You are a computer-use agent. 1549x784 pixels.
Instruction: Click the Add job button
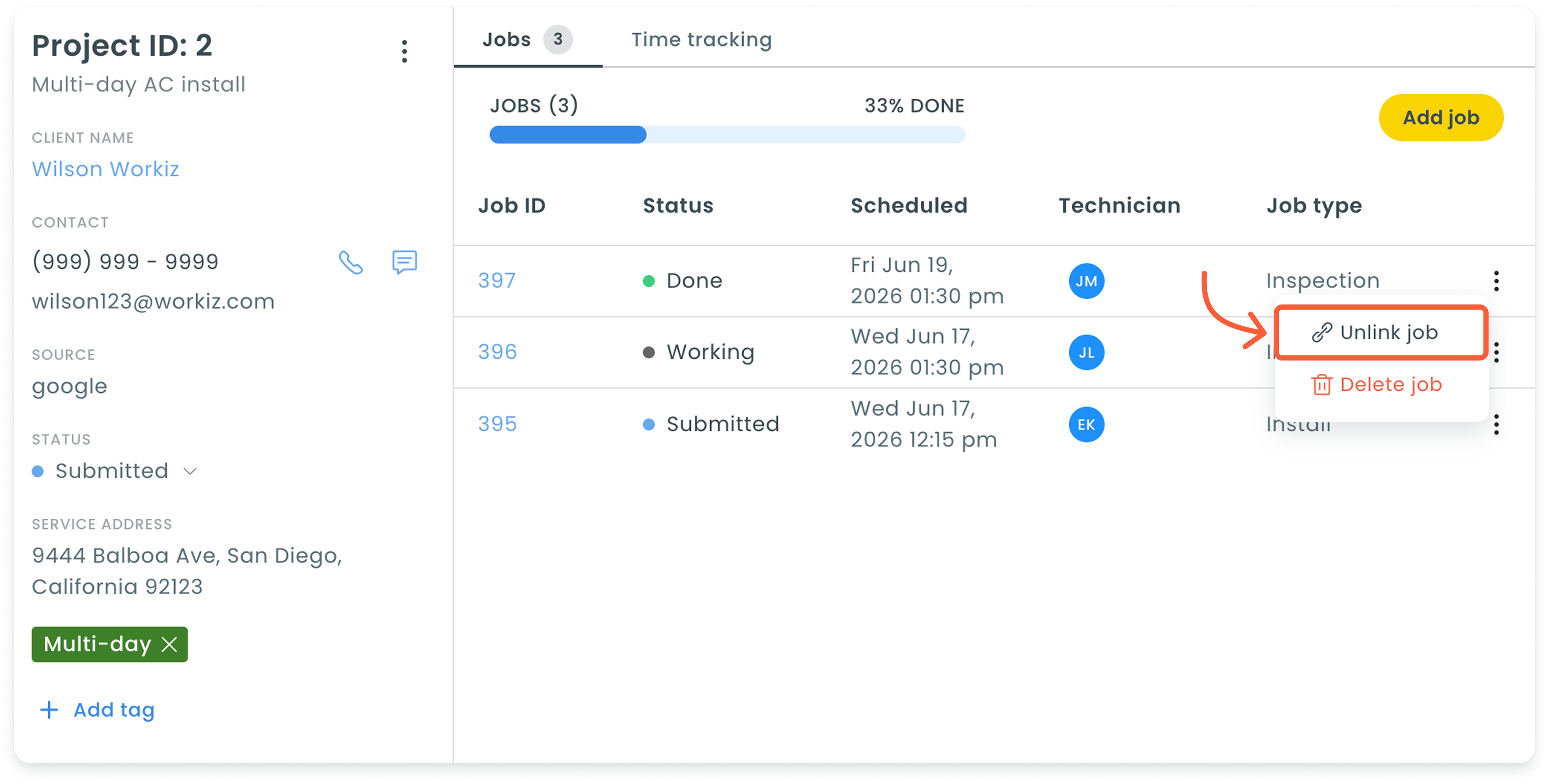1441,117
